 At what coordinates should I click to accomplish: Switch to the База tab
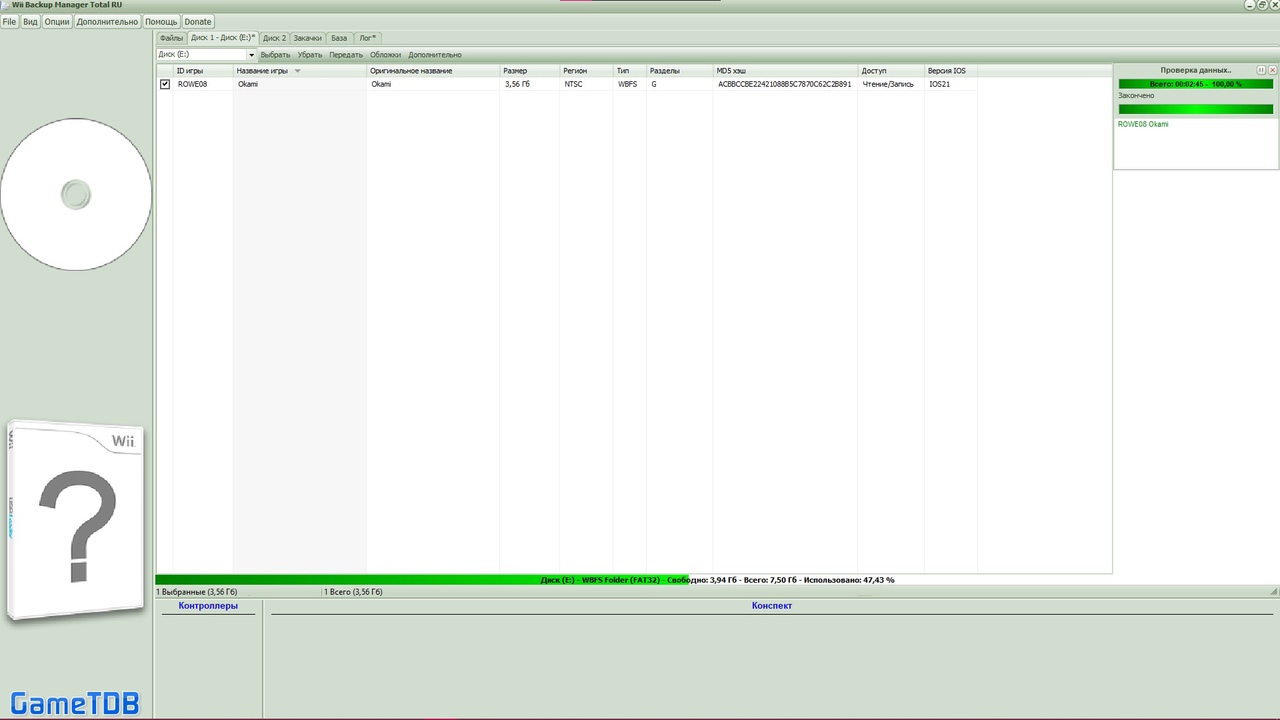(339, 38)
